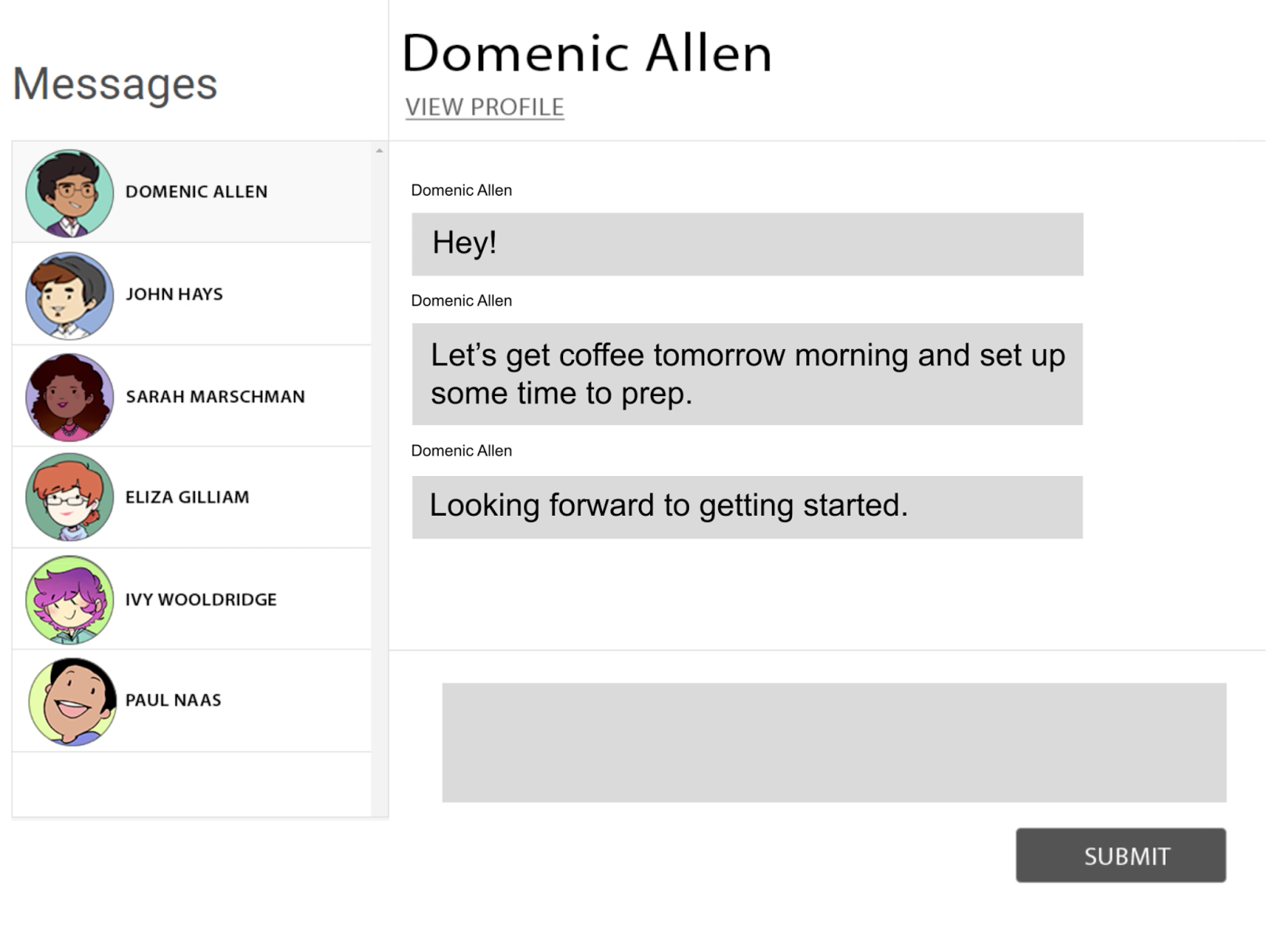Click Eliza Gilliam's avatar picture
Viewport: 1267px width, 952px height.
tap(70, 497)
